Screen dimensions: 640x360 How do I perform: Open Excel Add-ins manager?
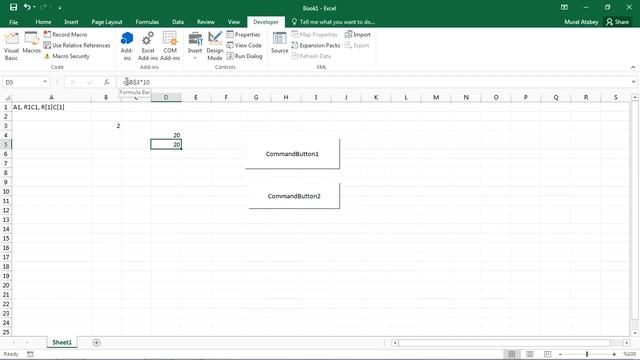pos(148,46)
